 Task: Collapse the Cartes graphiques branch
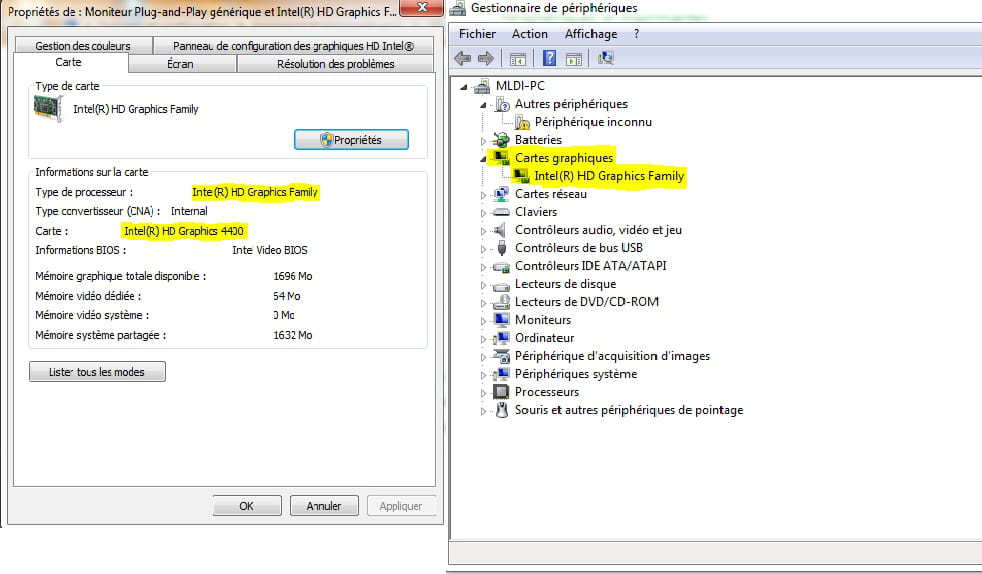(x=483, y=159)
